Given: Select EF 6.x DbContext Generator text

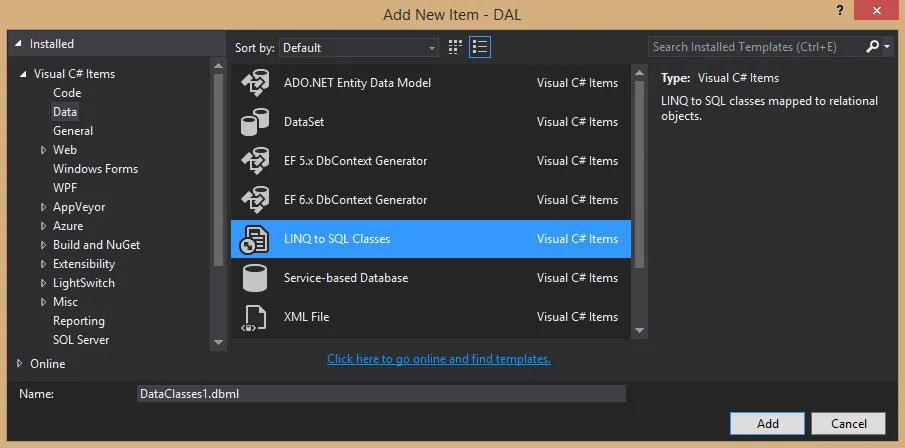Looking at the screenshot, I should 356,200.
